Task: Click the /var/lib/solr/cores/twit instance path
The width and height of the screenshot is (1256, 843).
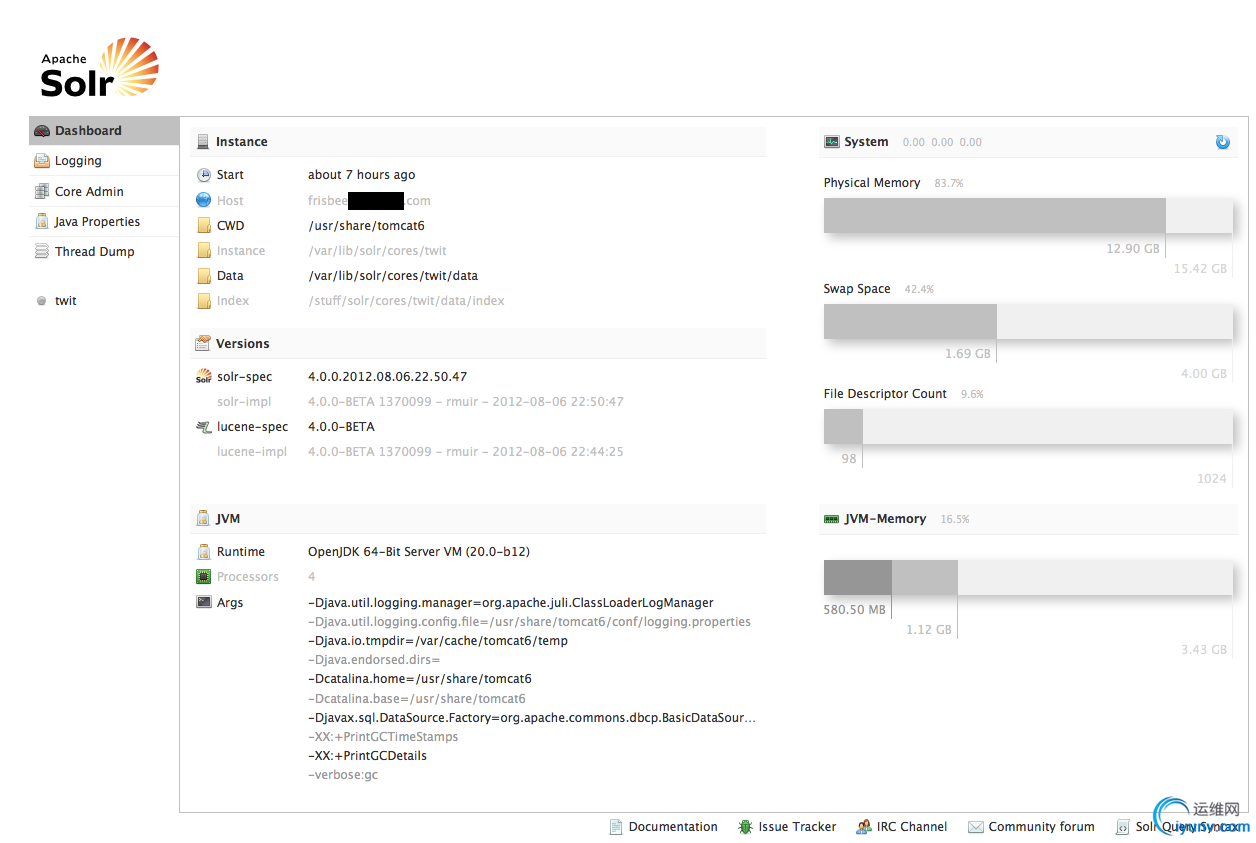Action: point(377,251)
